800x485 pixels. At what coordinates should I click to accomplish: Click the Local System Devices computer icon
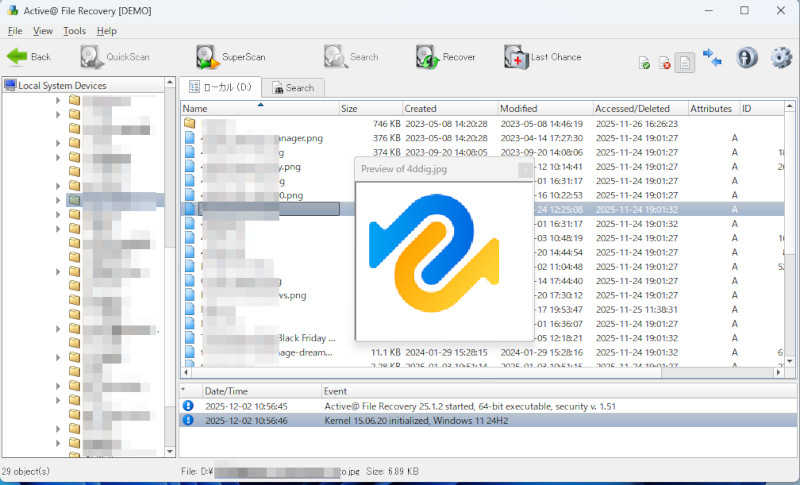coord(10,85)
